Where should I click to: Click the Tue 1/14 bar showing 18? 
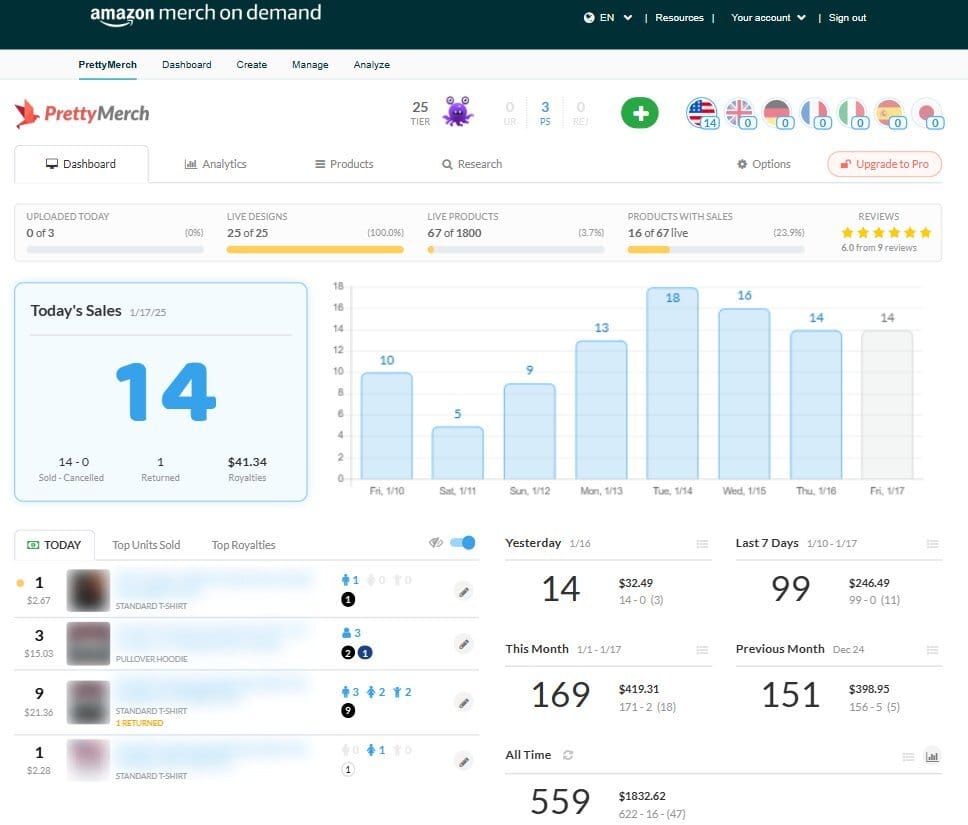click(672, 383)
